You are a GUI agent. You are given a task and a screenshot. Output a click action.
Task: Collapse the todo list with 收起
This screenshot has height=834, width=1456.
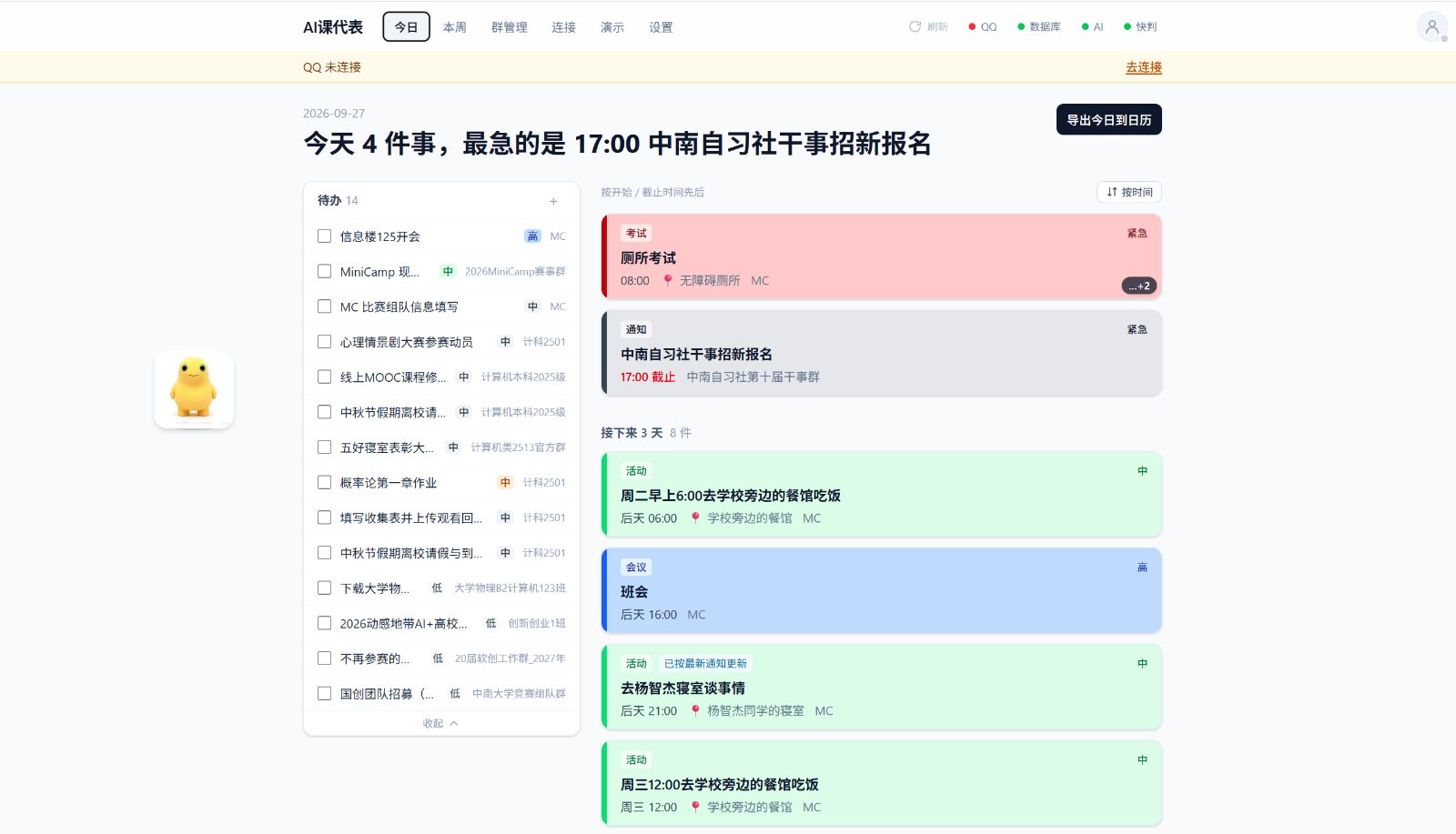tap(440, 723)
